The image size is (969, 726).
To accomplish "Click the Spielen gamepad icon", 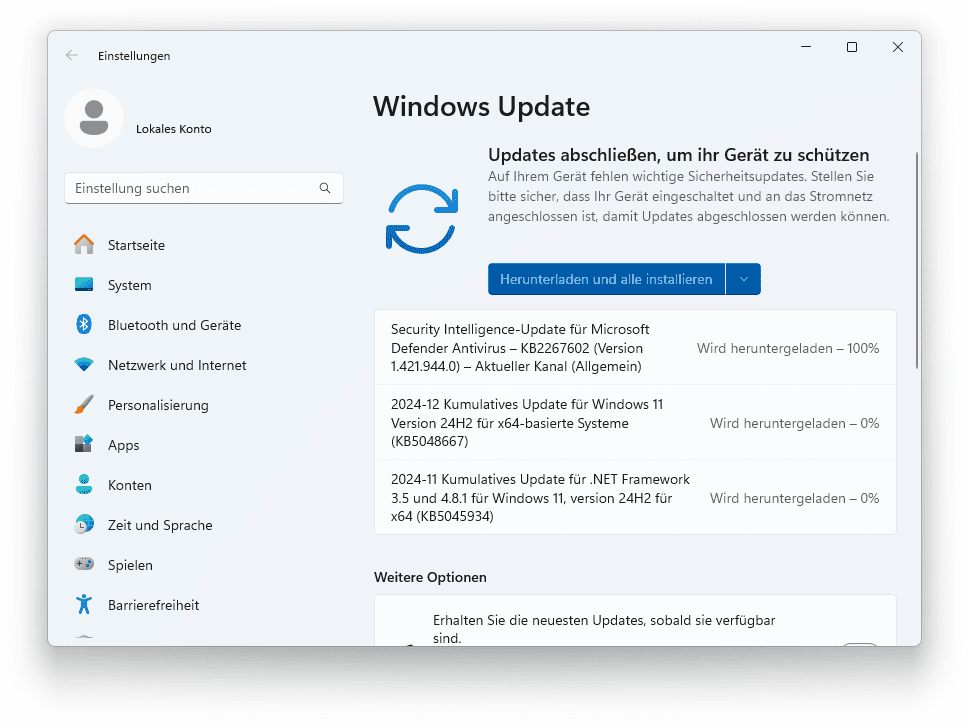I will pyautogui.click(x=84, y=564).
